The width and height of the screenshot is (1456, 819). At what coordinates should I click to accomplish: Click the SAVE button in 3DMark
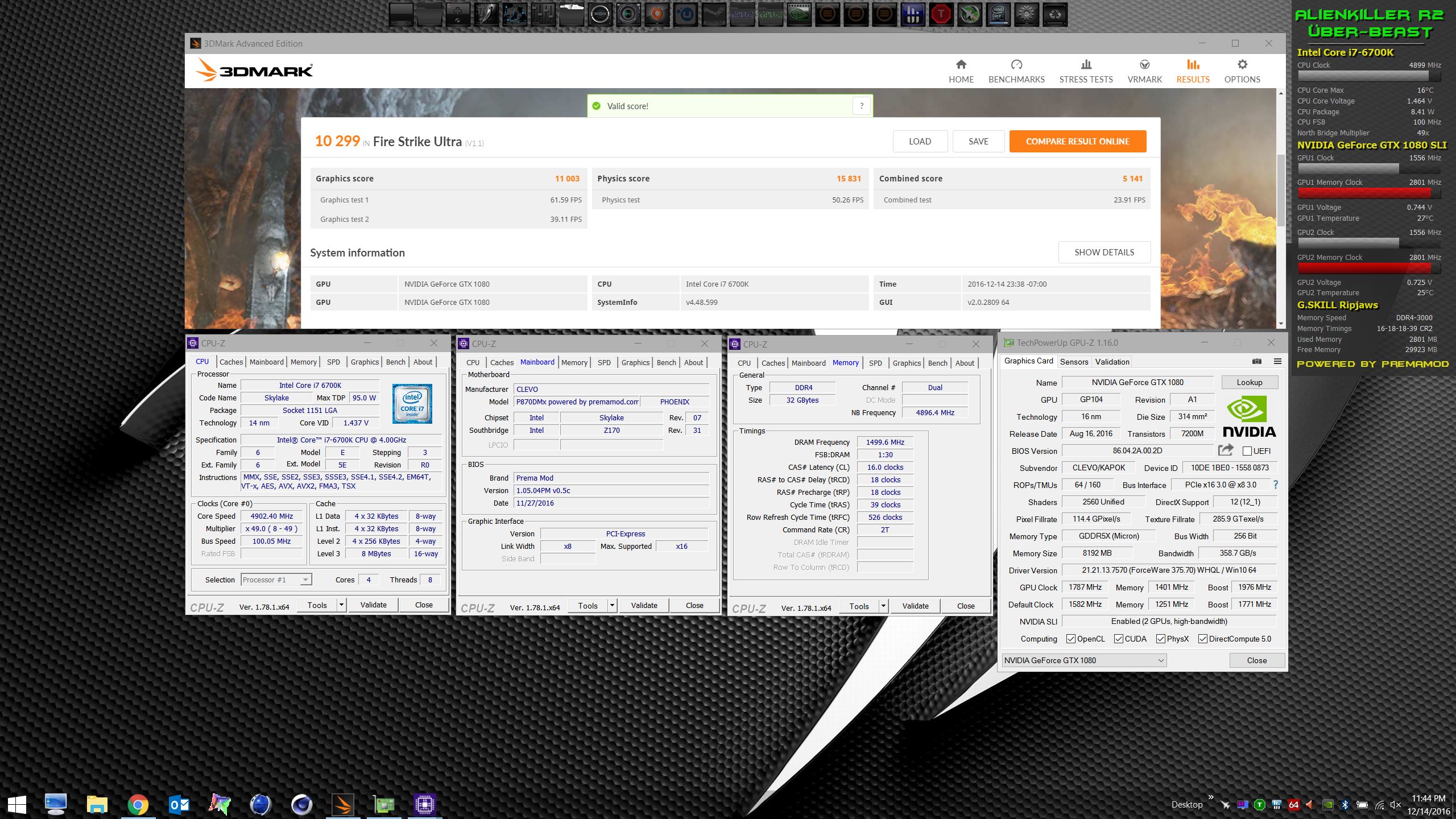tap(978, 141)
